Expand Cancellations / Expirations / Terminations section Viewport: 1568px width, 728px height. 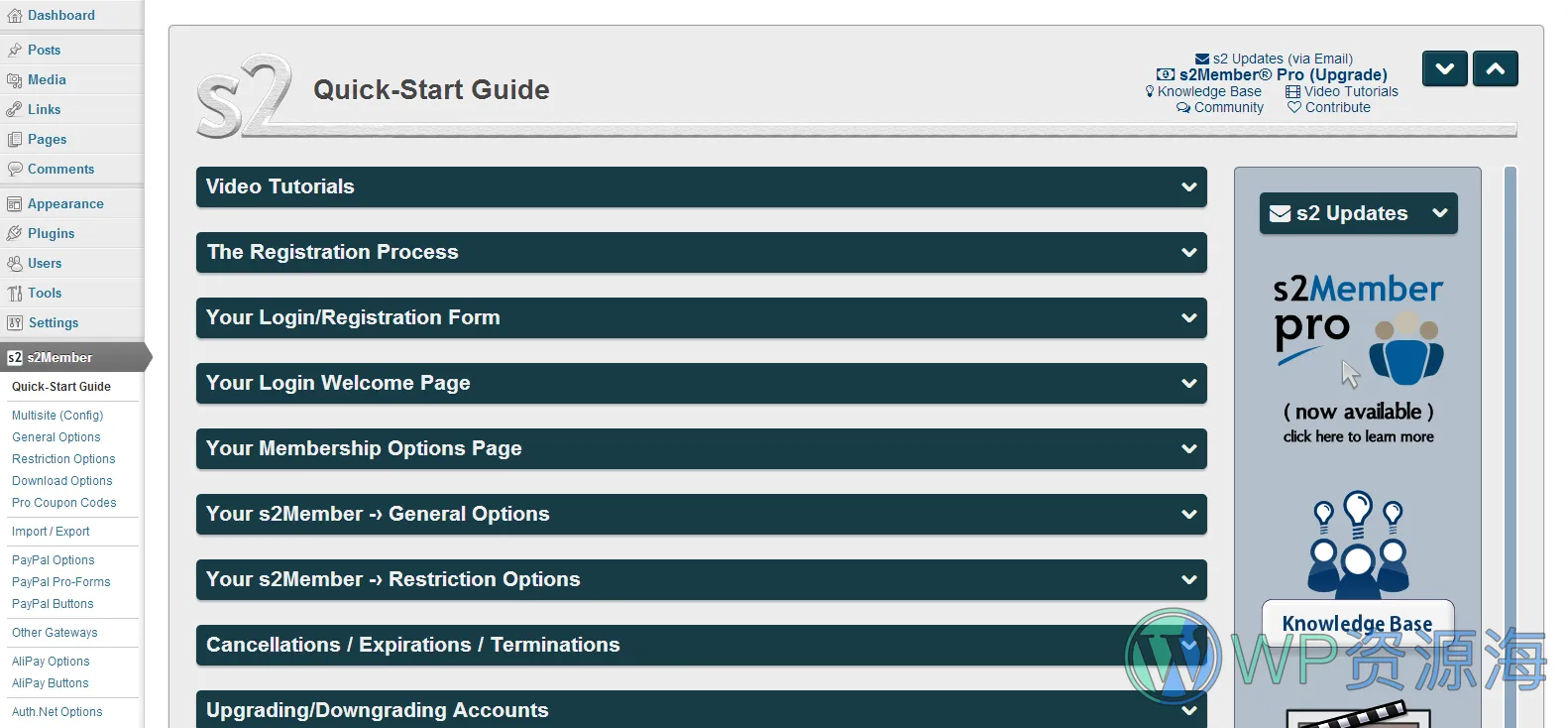[x=702, y=646]
